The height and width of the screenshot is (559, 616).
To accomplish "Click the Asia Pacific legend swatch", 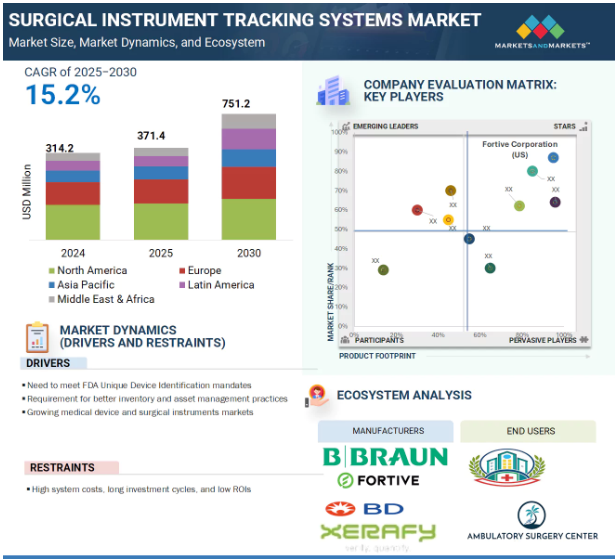I will coord(51,285).
